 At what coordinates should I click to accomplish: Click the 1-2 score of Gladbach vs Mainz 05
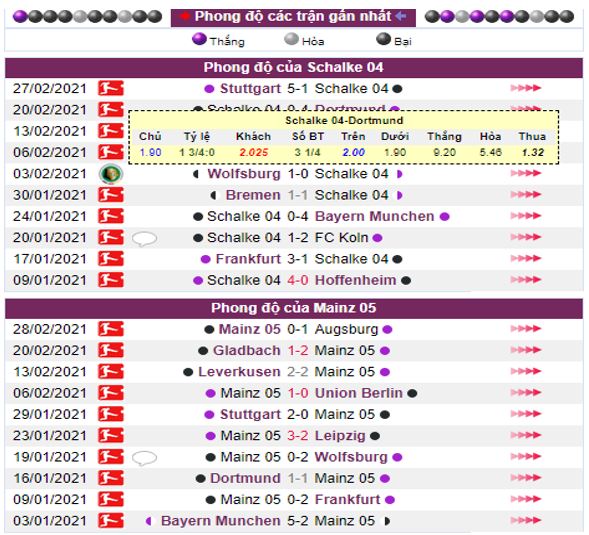[x=298, y=351]
